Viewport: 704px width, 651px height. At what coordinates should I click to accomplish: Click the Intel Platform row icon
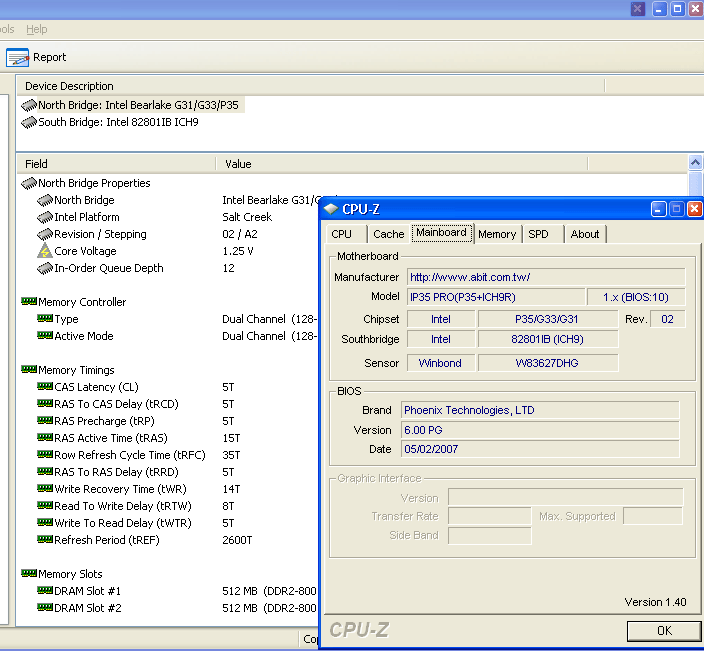pyautogui.click(x=45, y=218)
